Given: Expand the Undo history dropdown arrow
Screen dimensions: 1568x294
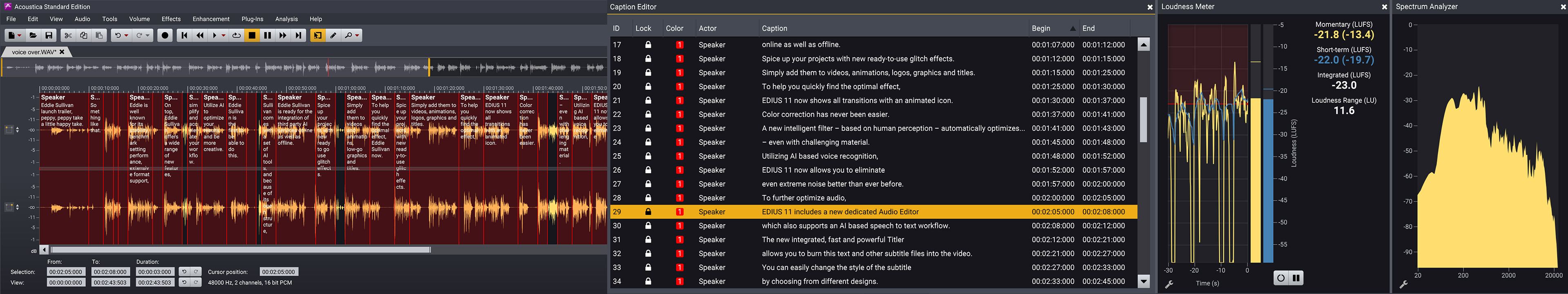Looking at the screenshot, I should pos(127,36).
